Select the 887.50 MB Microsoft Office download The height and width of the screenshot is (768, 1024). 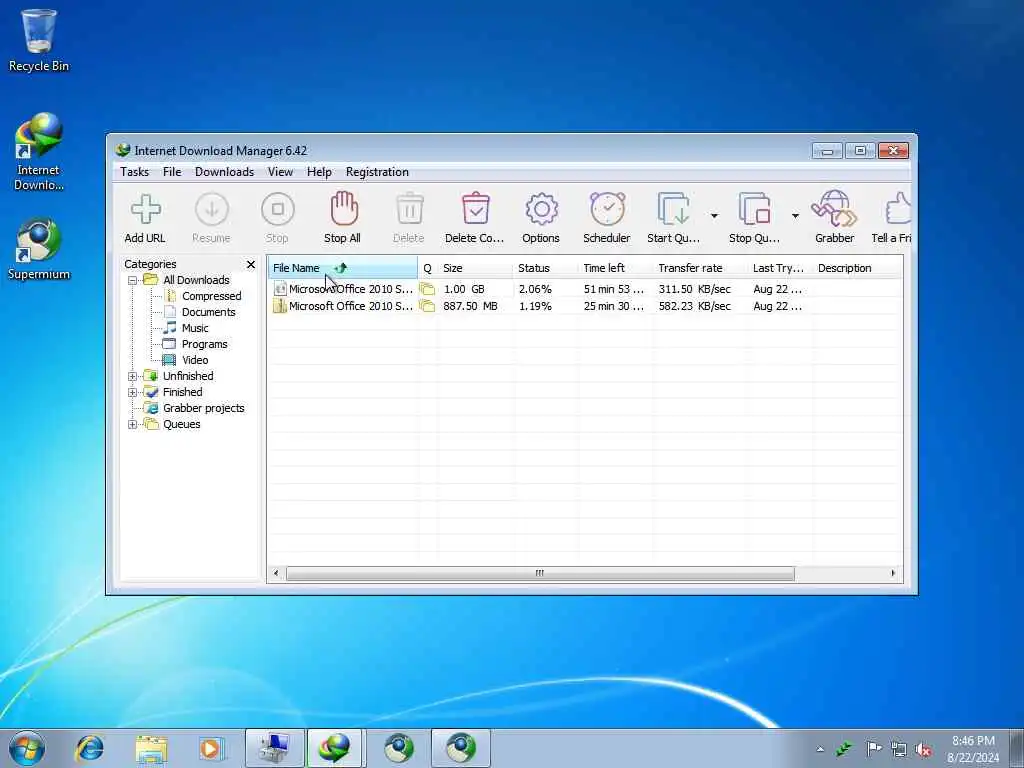pos(584,306)
